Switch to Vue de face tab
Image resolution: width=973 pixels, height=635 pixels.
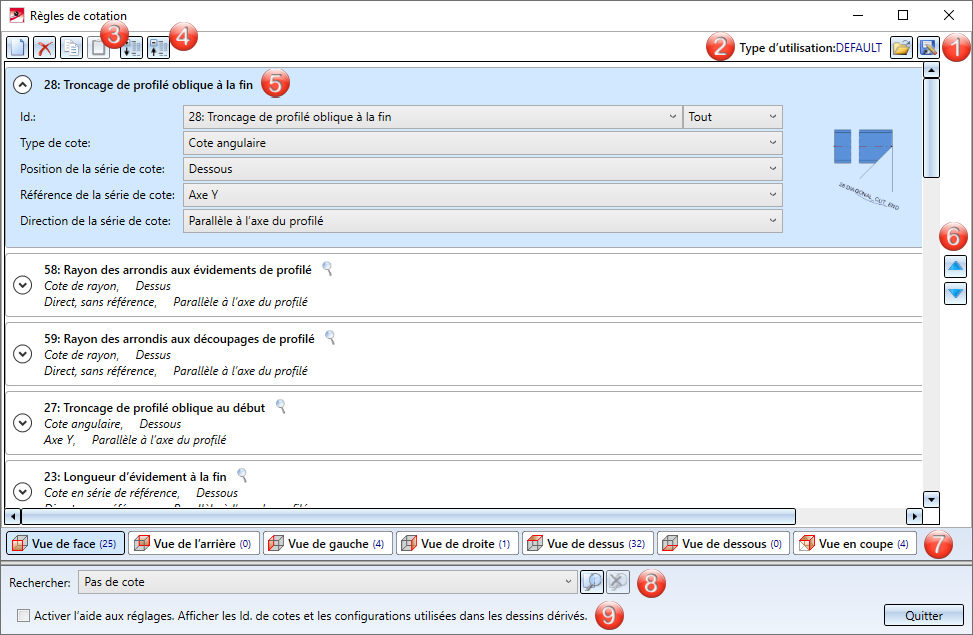tap(65, 543)
